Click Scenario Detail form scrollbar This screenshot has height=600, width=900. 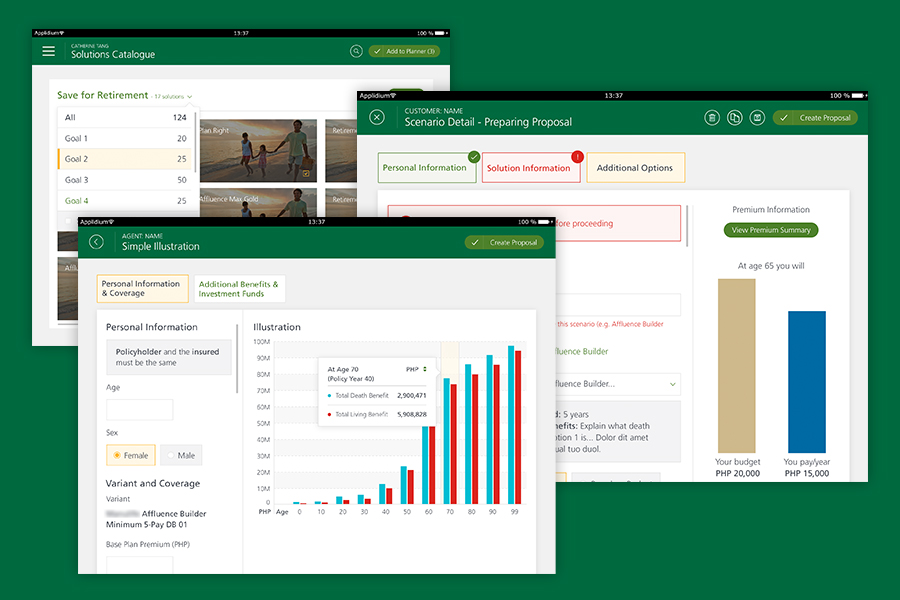coord(687,225)
